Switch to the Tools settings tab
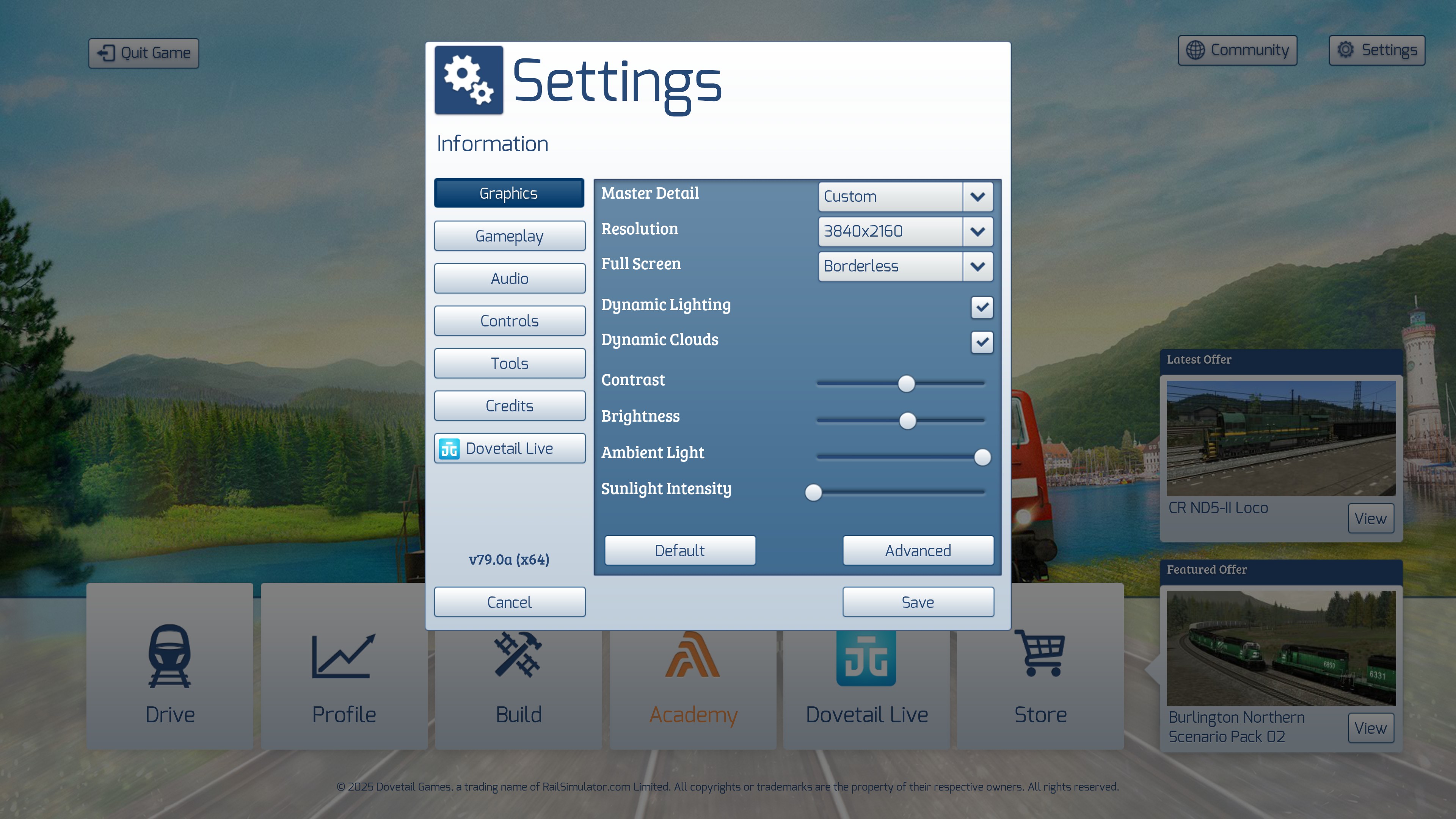Image resolution: width=1456 pixels, height=819 pixels. (509, 364)
